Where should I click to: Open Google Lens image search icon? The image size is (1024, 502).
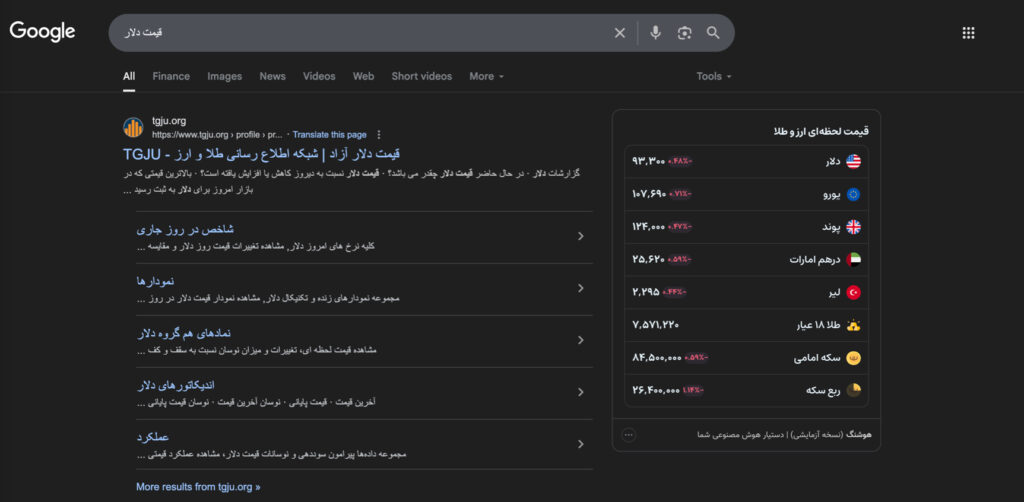684,33
